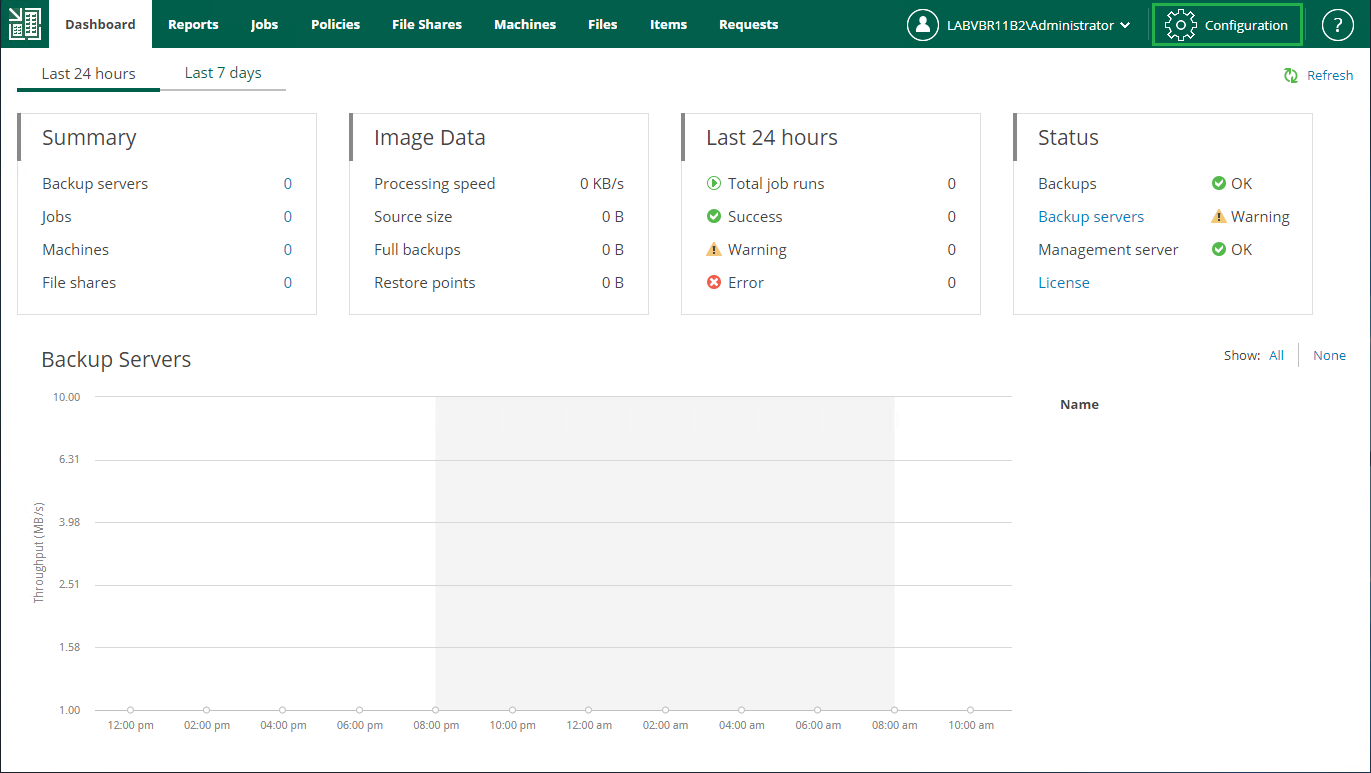
Task: Click the Machines count in Summary
Action: click(287, 250)
